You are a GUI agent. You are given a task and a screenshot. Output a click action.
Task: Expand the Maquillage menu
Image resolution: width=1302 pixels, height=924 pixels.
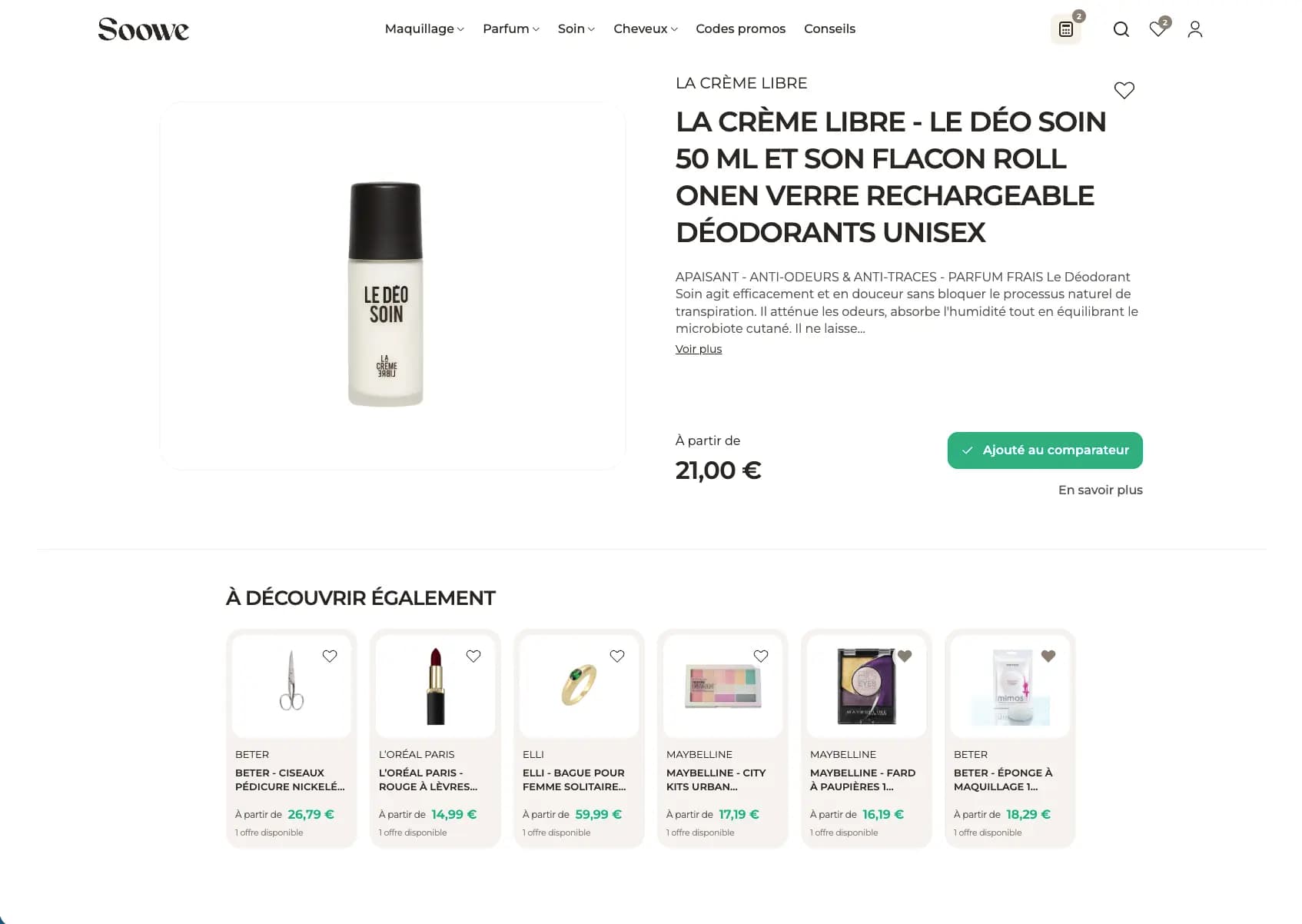(x=424, y=28)
